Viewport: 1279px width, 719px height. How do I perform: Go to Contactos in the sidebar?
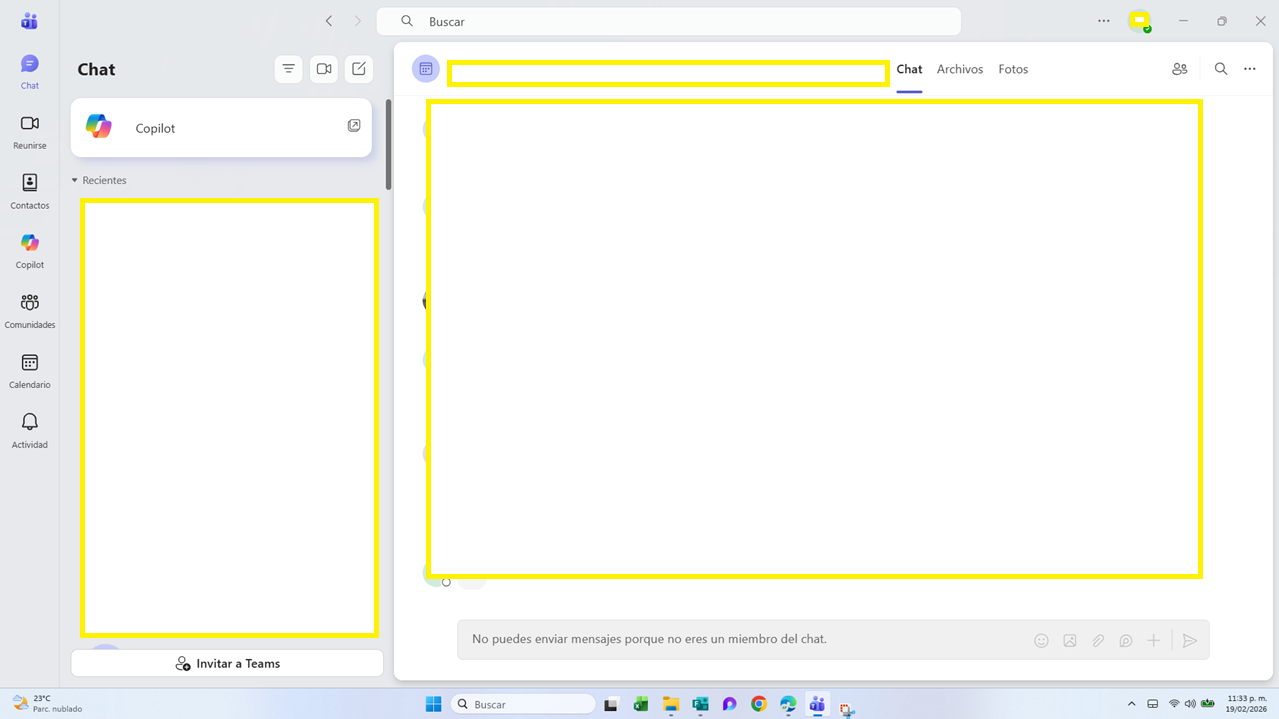[29, 192]
